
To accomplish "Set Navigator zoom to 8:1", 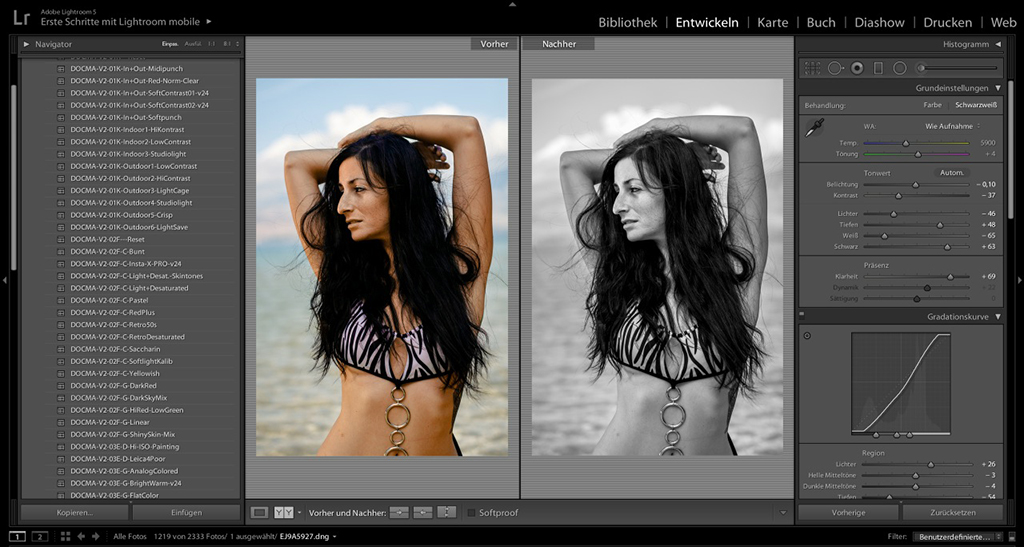I will [x=227, y=44].
